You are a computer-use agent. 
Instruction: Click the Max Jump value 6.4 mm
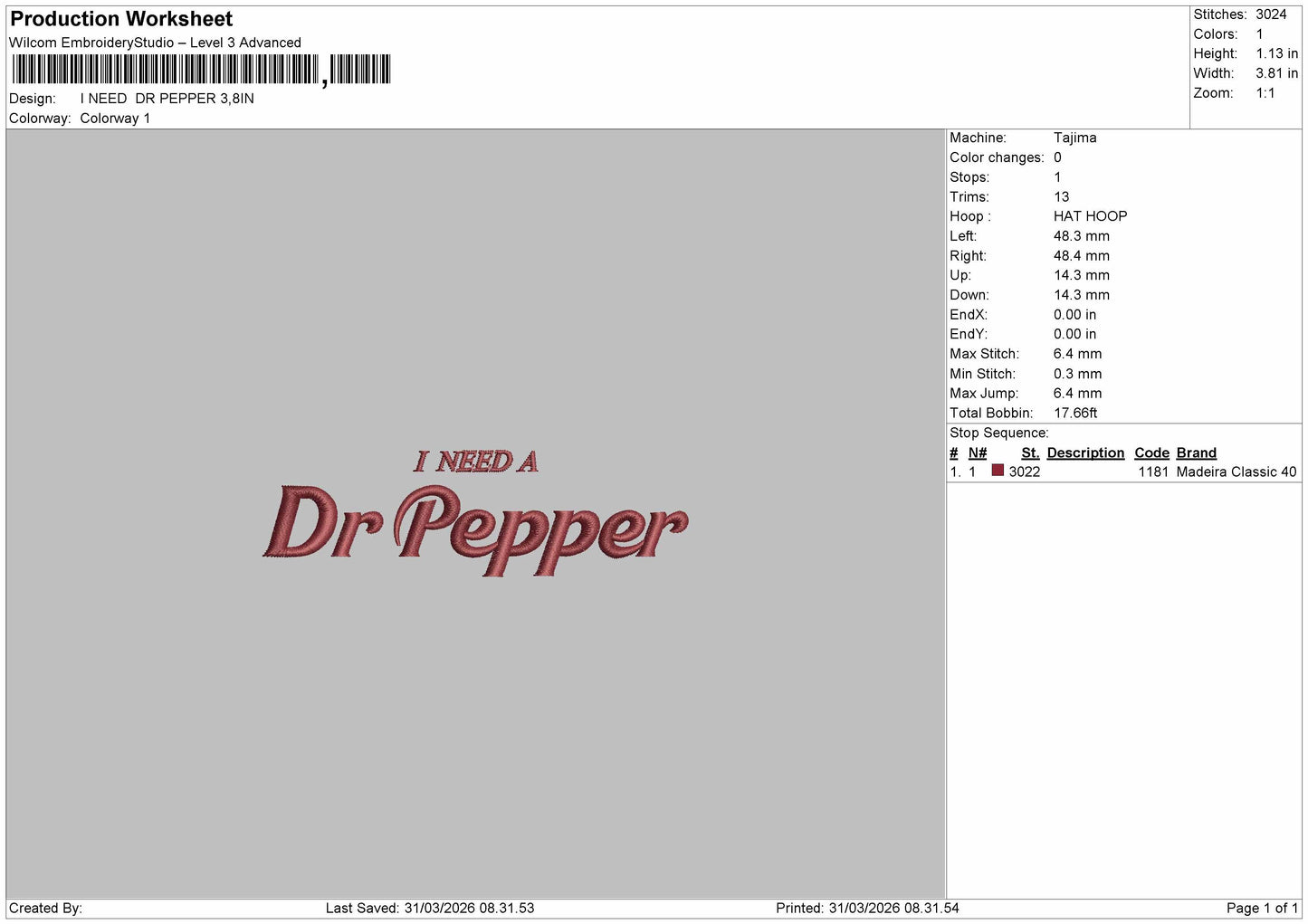coord(1077,394)
